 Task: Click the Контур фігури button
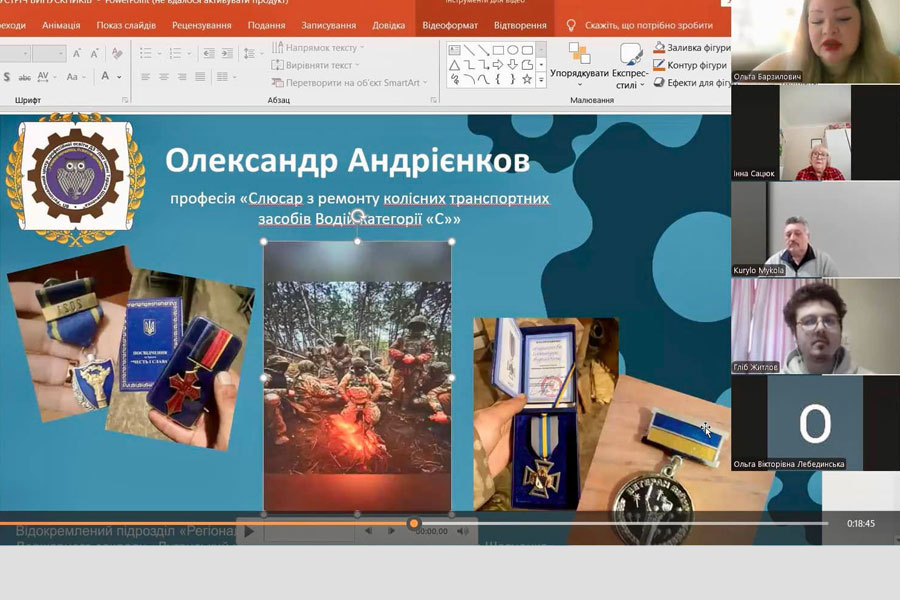coord(693,65)
